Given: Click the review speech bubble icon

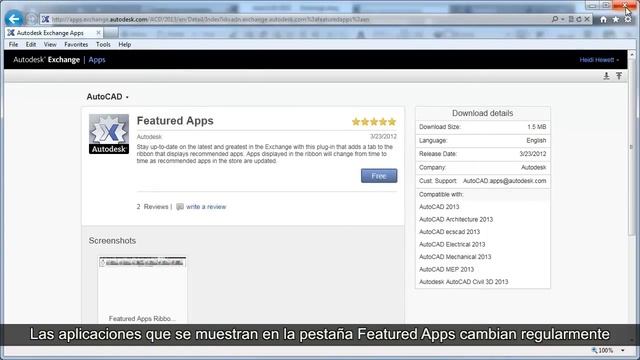Looking at the screenshot, I should pos(180,207).
